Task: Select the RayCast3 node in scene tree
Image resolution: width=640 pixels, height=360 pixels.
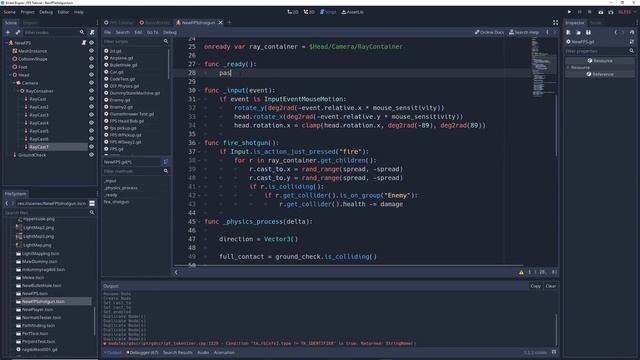Action: pos(39,115)
